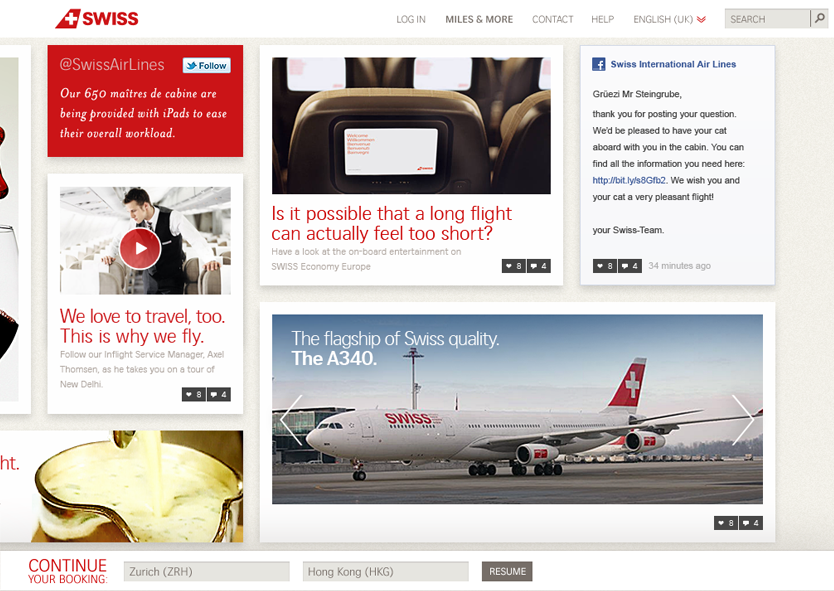Like the long flight entertainment article
The image size is (834, 591).
(x=514, y=266)
